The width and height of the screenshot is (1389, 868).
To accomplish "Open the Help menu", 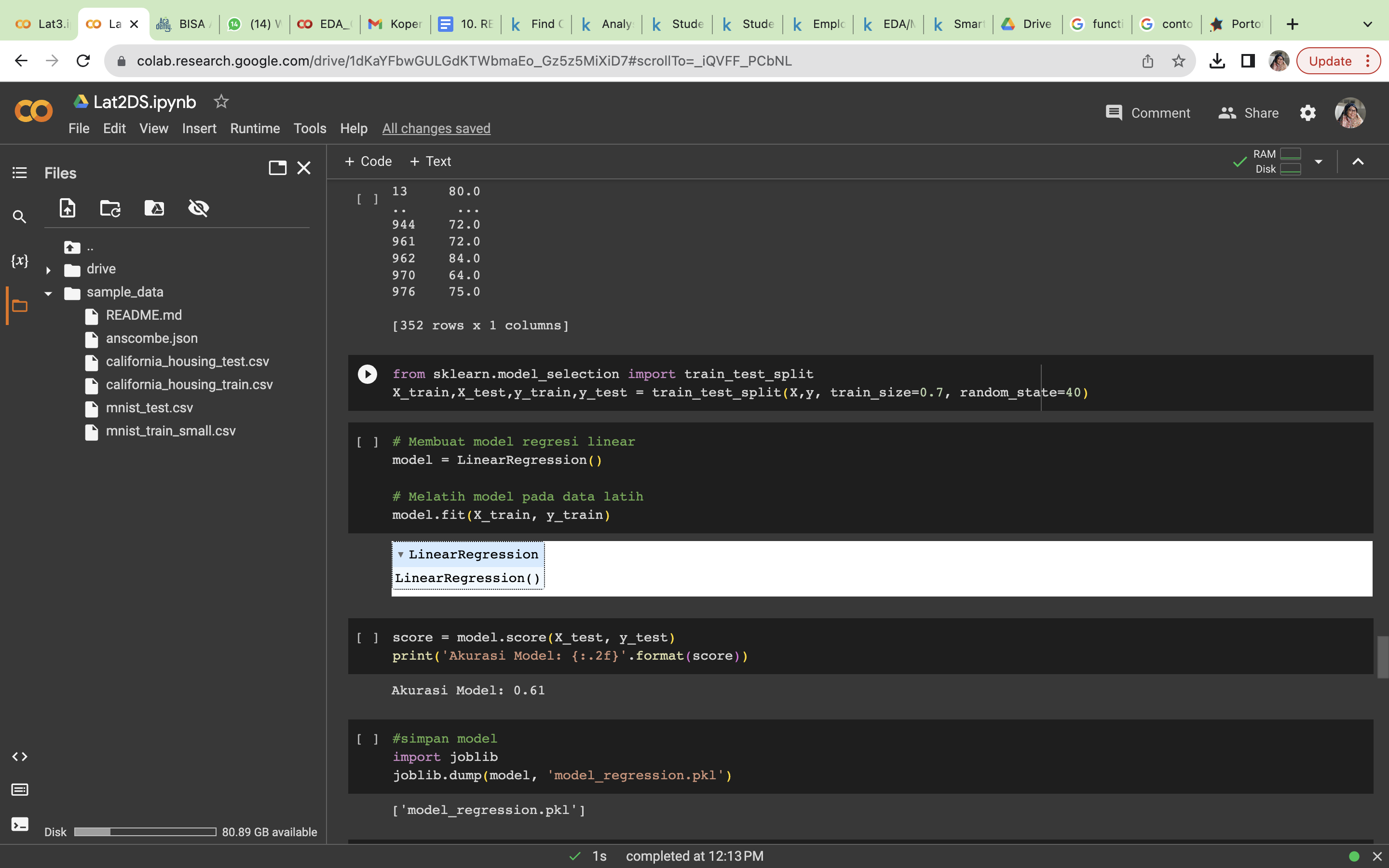I will coord(354,129).
